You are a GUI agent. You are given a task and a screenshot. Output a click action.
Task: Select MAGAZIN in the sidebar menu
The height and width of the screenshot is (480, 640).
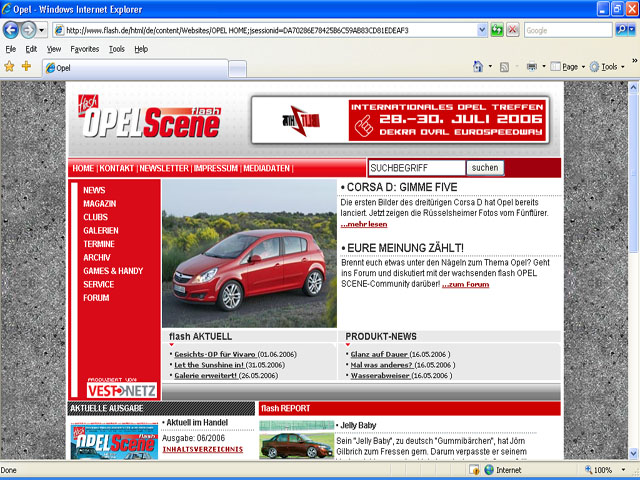[x=100, y=204]
